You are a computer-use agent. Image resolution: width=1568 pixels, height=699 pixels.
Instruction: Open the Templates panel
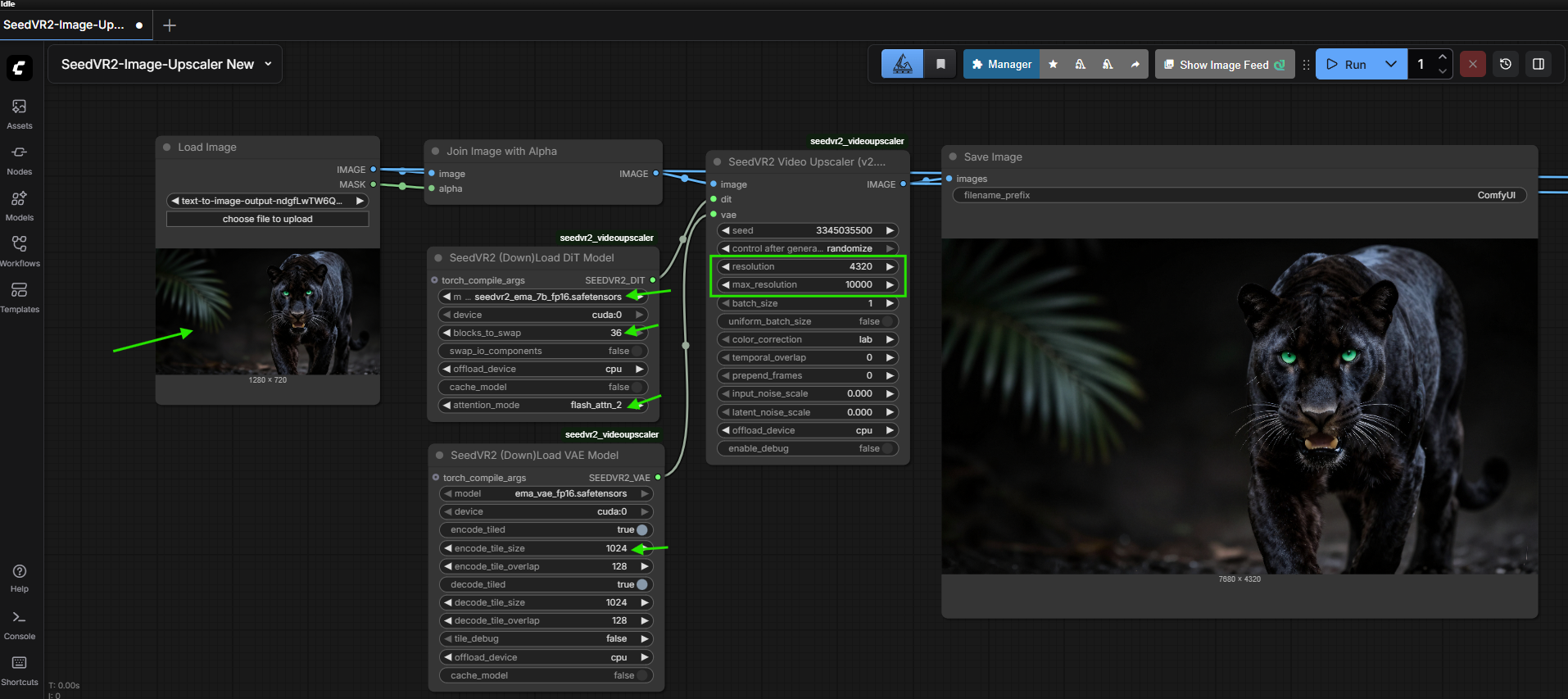coord(20,297)
